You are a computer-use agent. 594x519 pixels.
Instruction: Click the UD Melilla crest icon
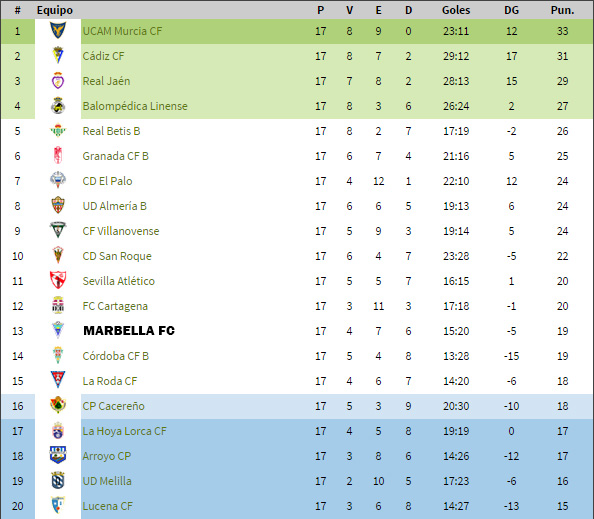[x=58, y=480]
